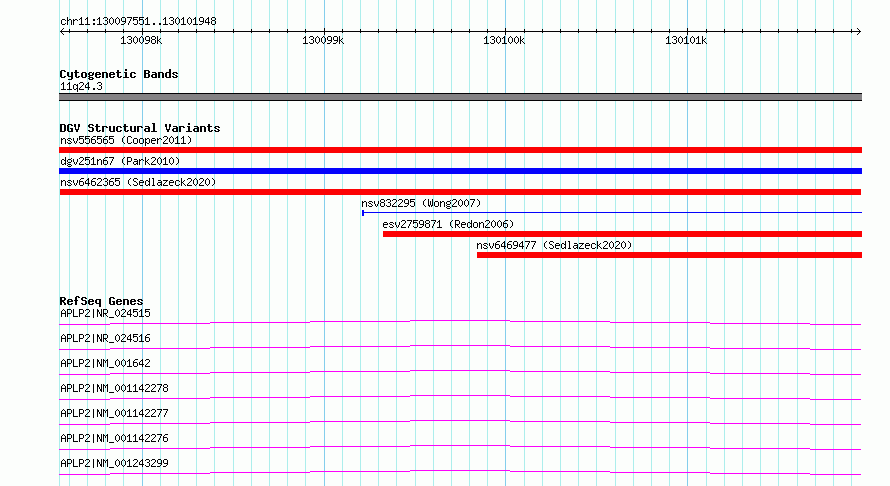The height and width of the screenshot is (486, 890).
Task: Open variant nsv6469477 (Sedlazeck2020) label
Action: pos(554,245)
